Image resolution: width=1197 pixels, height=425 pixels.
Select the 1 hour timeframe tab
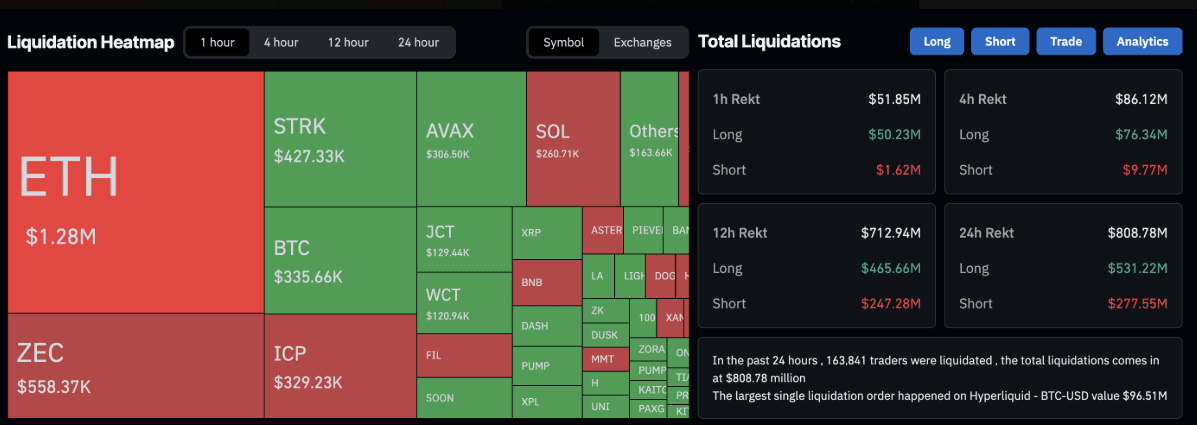(x=217, y=42)
